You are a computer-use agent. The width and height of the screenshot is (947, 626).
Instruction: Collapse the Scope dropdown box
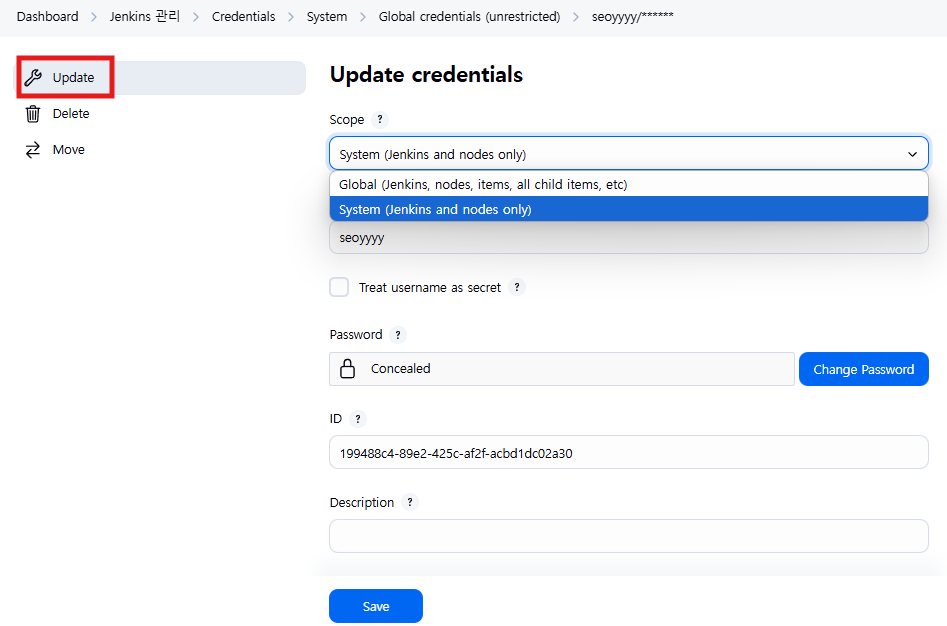coord(628,153)
